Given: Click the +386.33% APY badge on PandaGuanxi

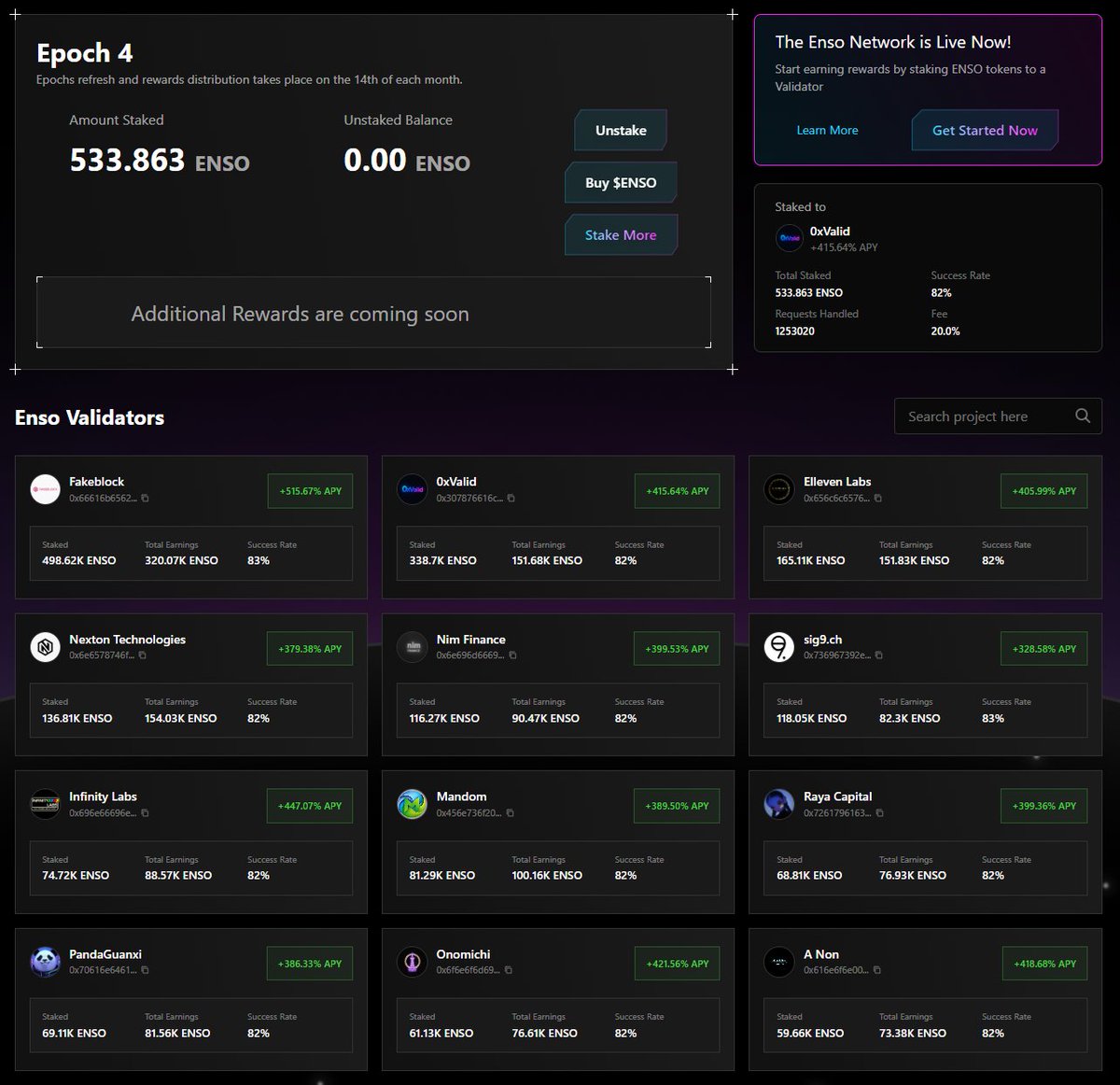Looking at the screenshot, I should point(310,964).
